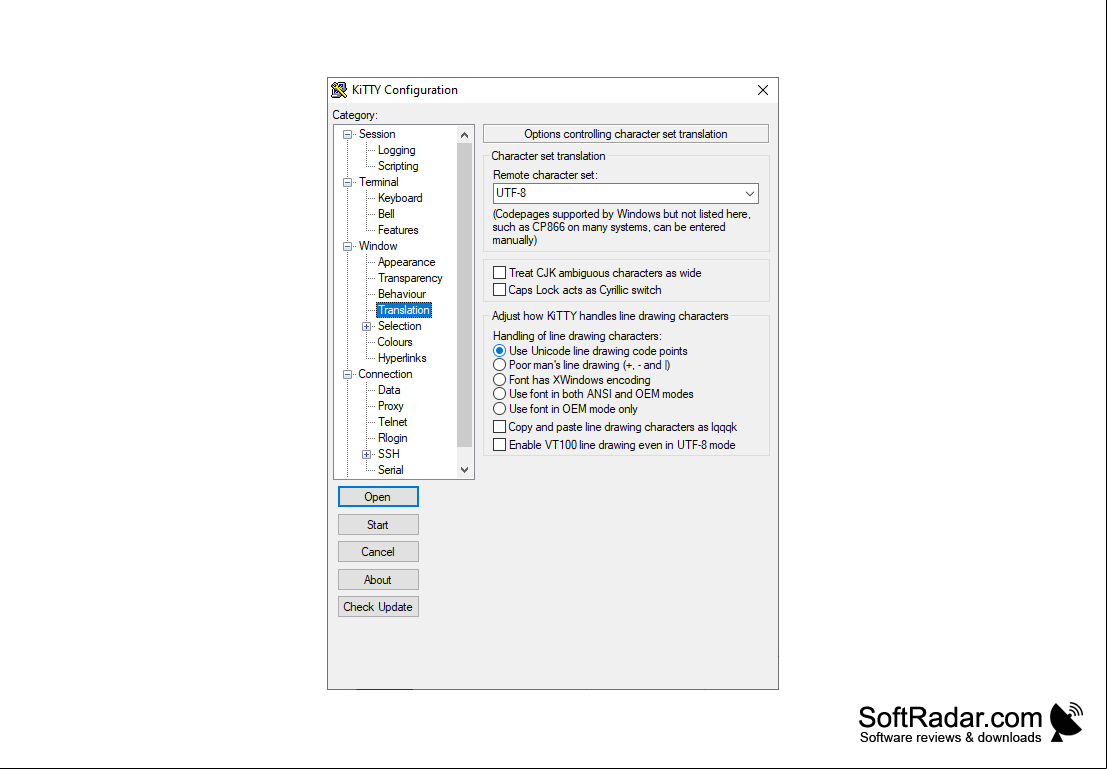Click the category scrollbar up arrow
This screenshot has width=1107, height=769.
(x=464, y=134)
